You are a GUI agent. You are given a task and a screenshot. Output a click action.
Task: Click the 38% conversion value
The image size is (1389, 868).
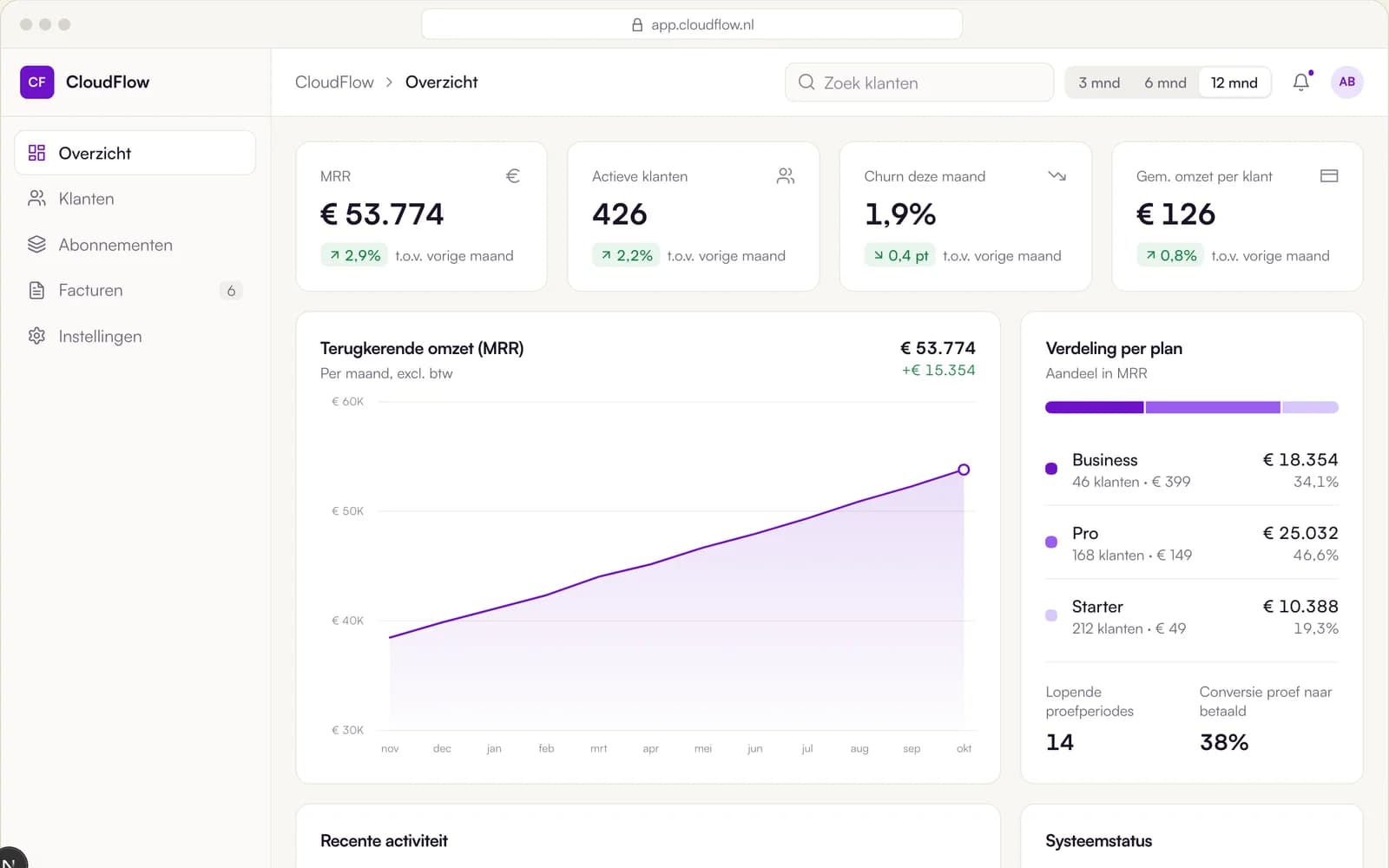tap(1224, 742)
